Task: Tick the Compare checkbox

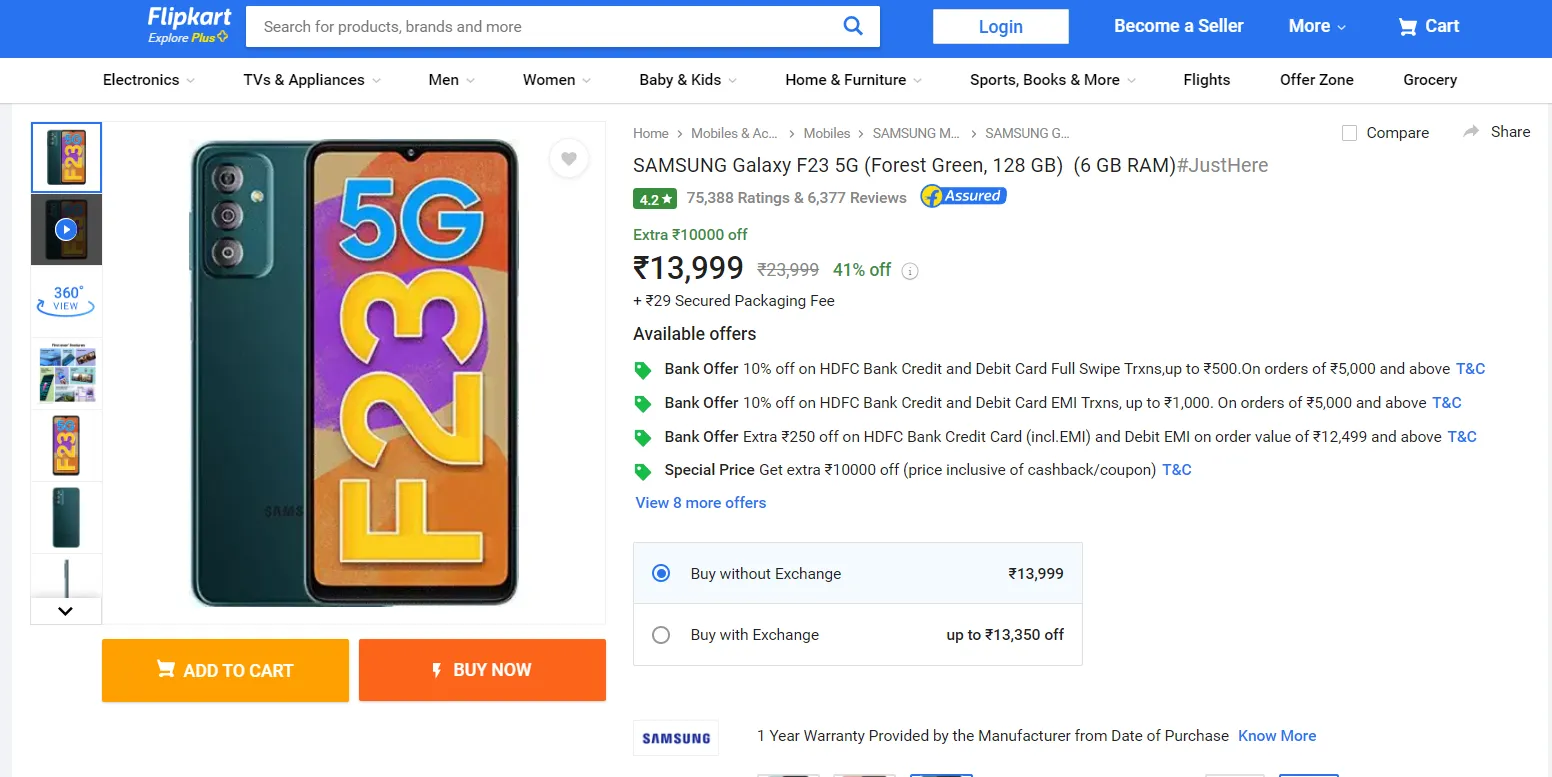Action: pos(1349,133)
